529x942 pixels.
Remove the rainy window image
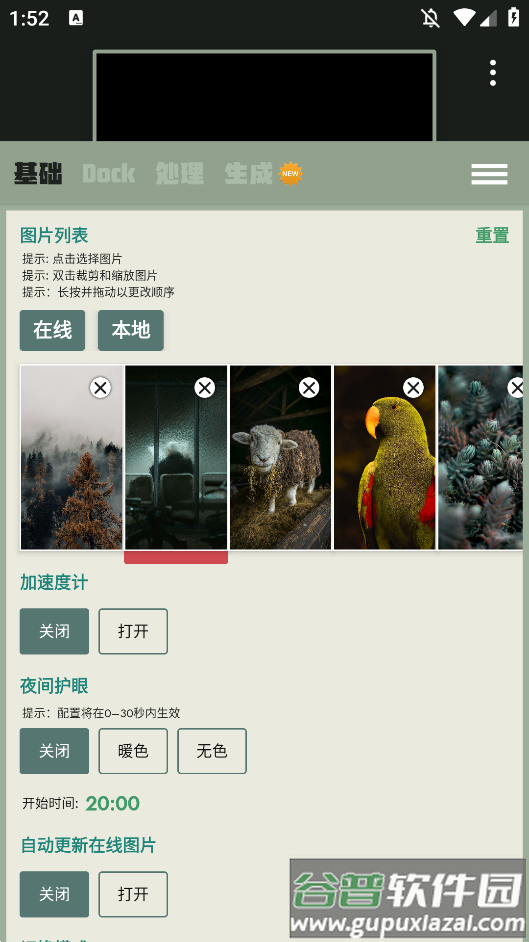205,387
